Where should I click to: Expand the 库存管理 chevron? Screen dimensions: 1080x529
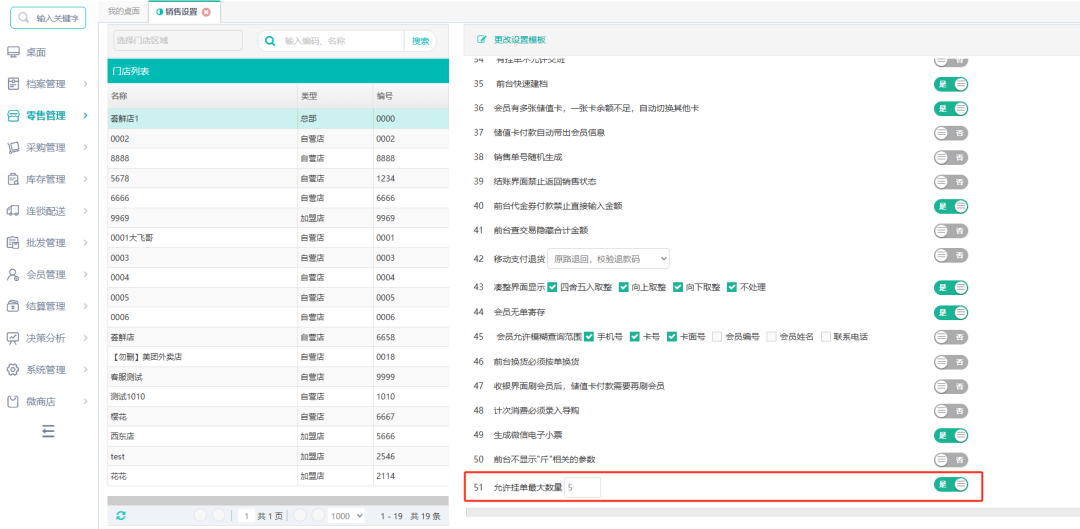(85, 179)
